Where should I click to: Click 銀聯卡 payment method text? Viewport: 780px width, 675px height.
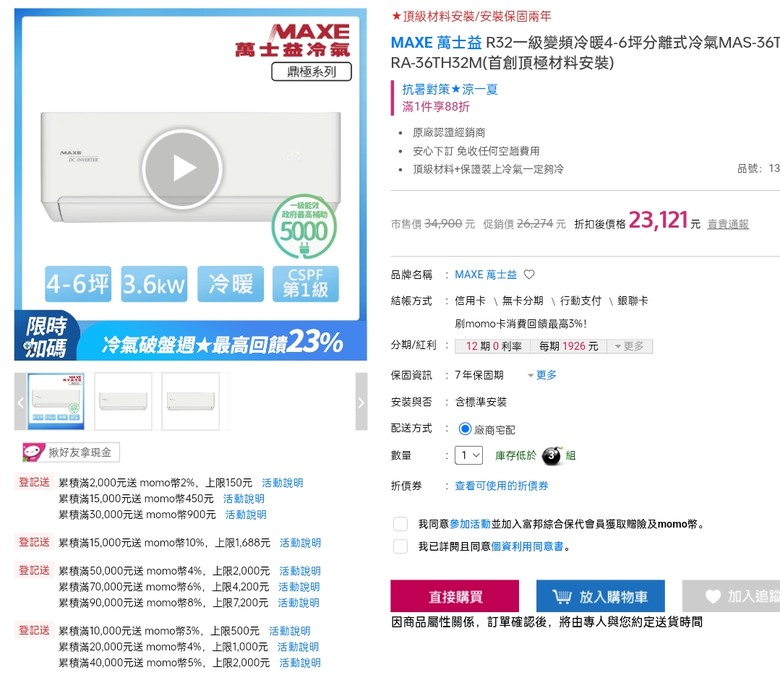point(633,300)
